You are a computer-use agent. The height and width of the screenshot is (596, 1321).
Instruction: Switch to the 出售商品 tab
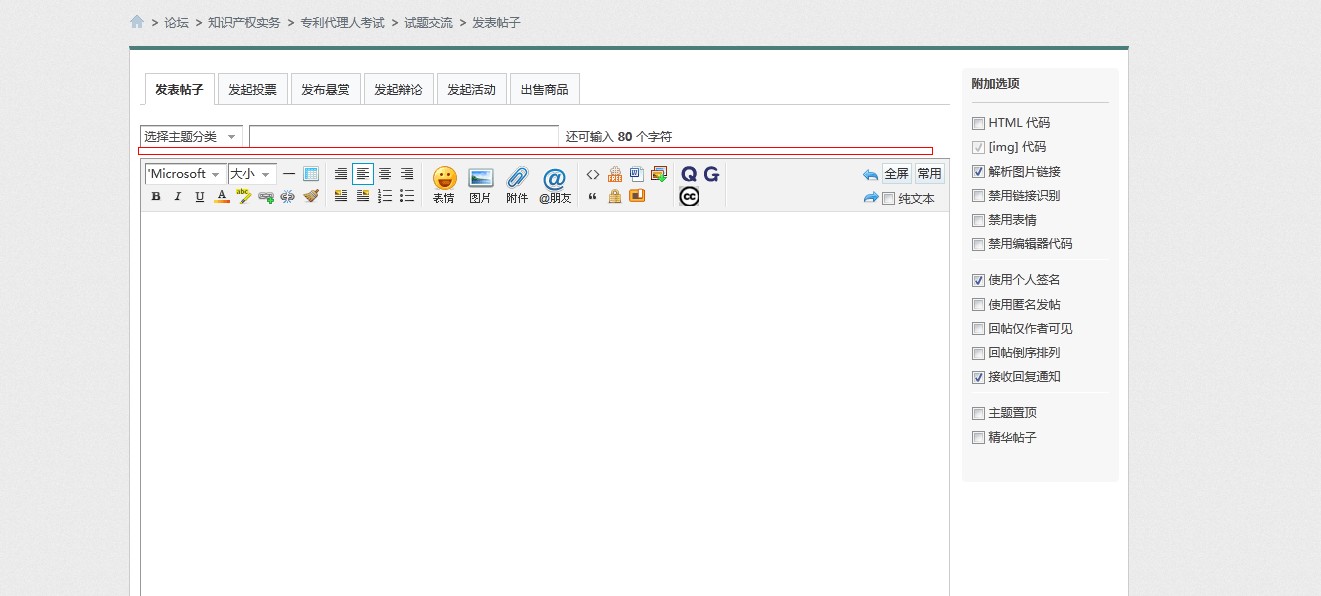(545, 88)
